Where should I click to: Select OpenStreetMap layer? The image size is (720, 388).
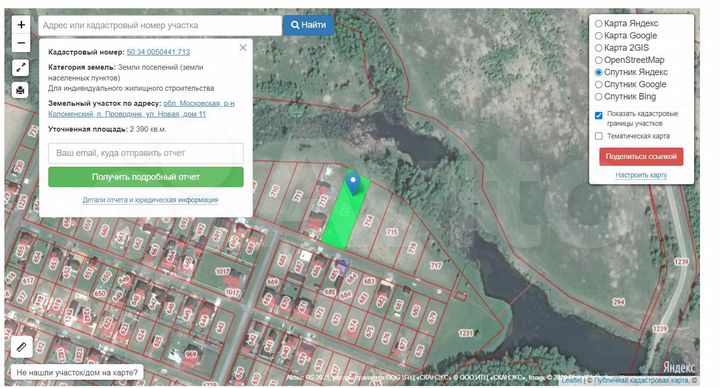(x=599, y=60)
